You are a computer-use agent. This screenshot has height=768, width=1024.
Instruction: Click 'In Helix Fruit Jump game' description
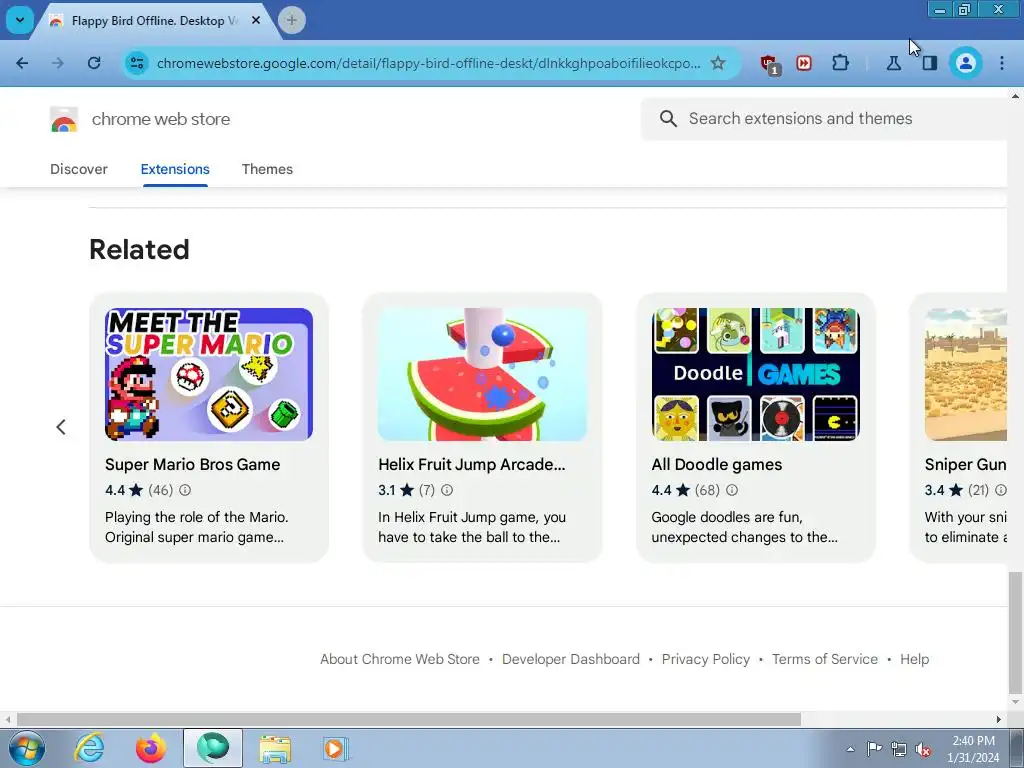[x=472, y=527]
